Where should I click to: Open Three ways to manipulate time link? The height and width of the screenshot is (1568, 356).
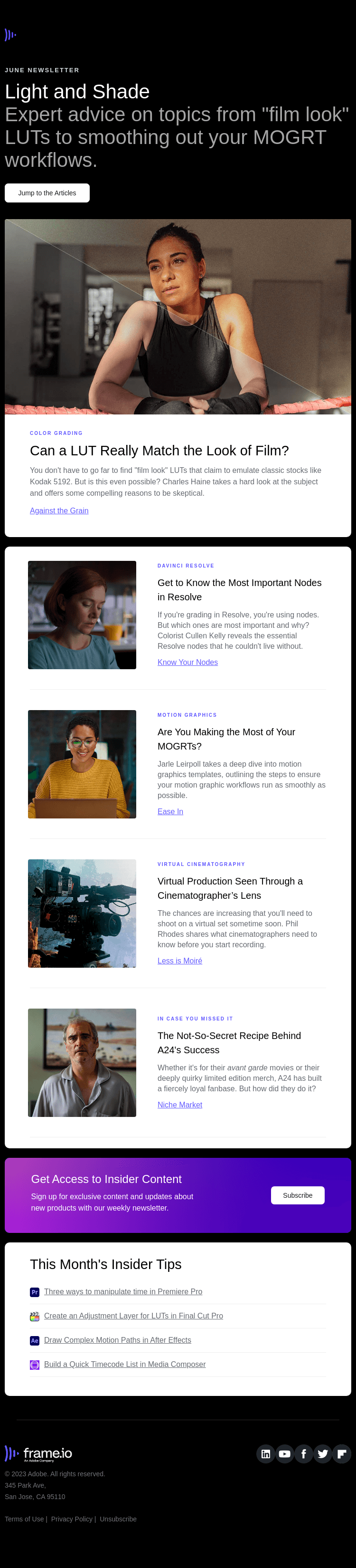(123, 1292)
